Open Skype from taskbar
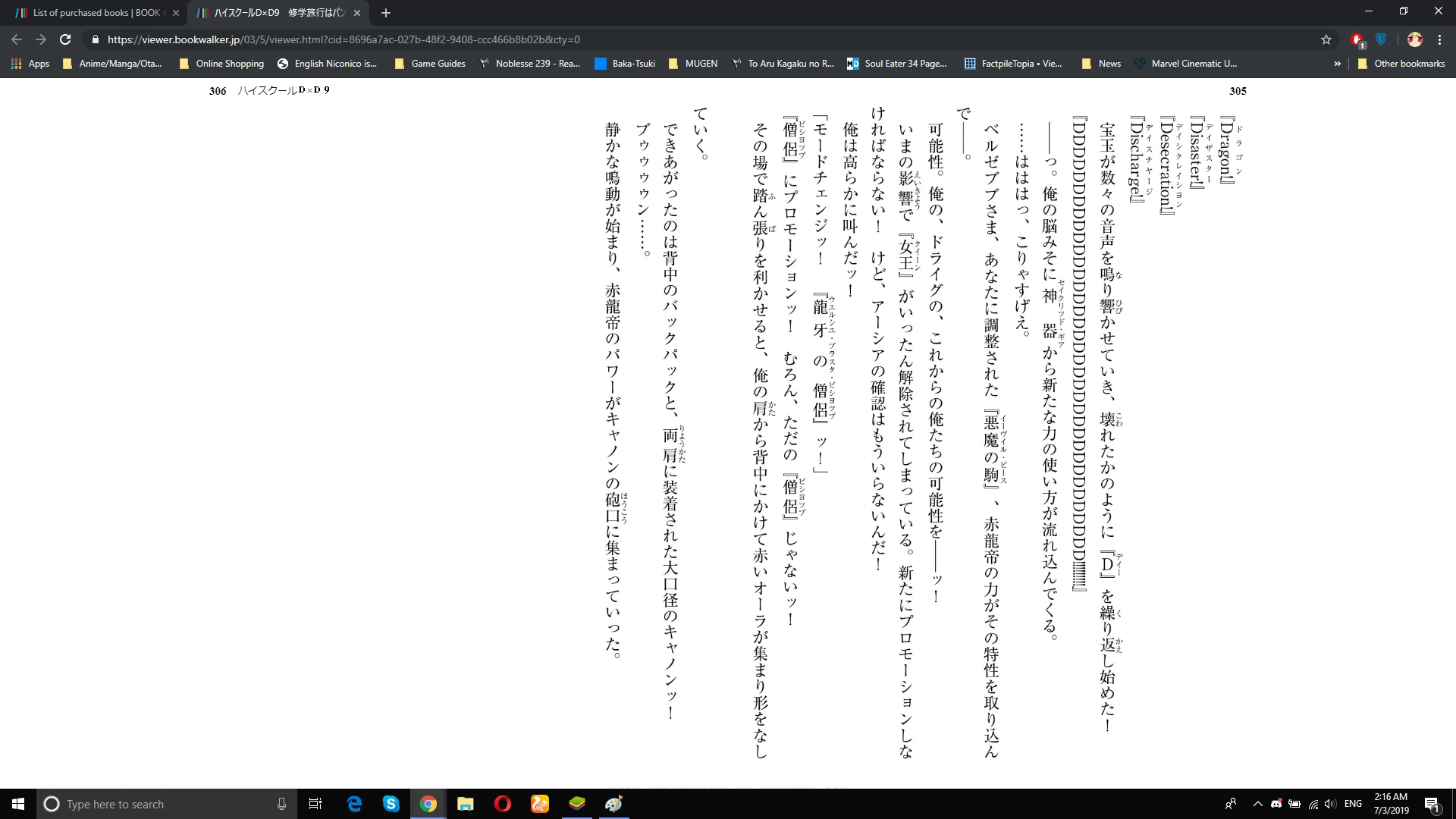 coord(391,804)
